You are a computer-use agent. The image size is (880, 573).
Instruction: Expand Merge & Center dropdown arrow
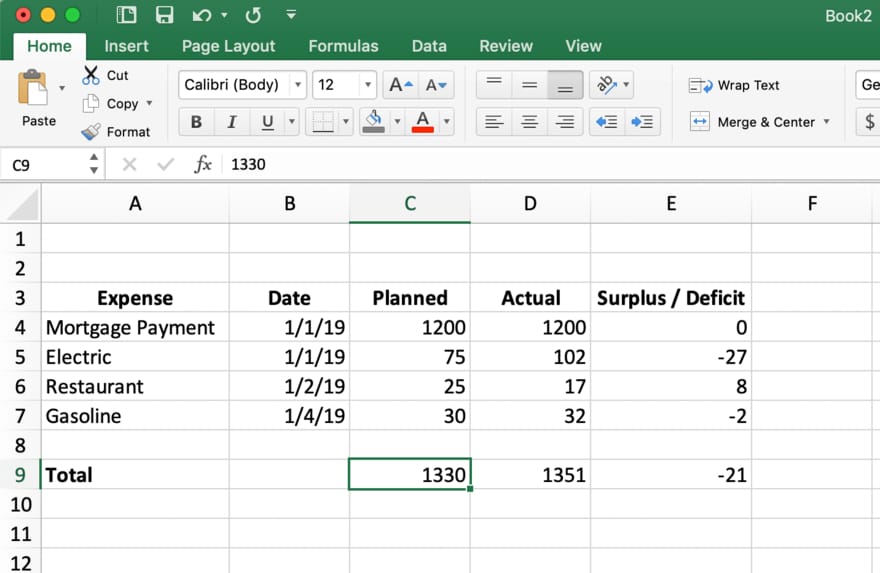coord(826,121)
